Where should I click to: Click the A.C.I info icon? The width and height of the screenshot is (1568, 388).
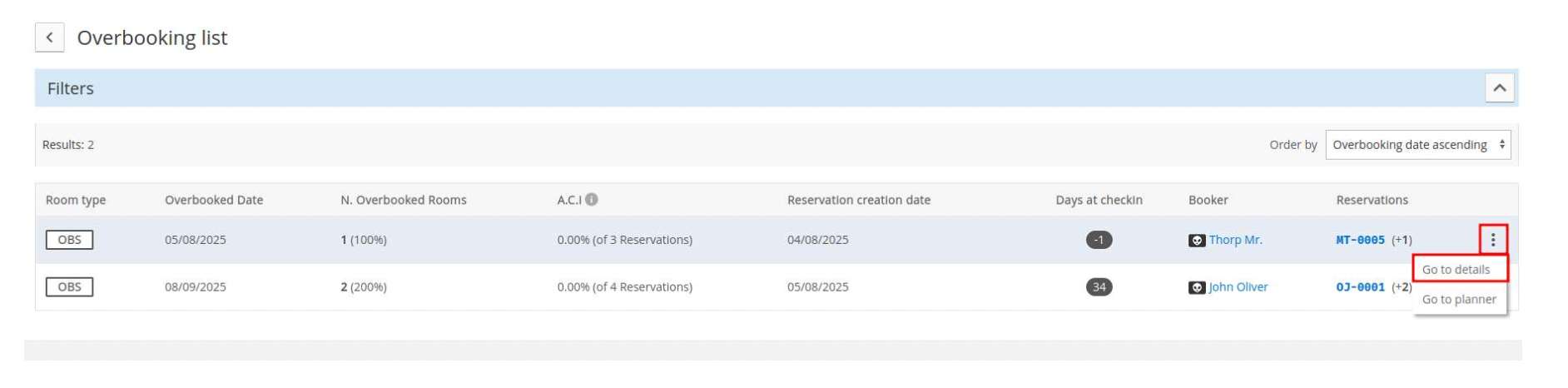point(592,200)
